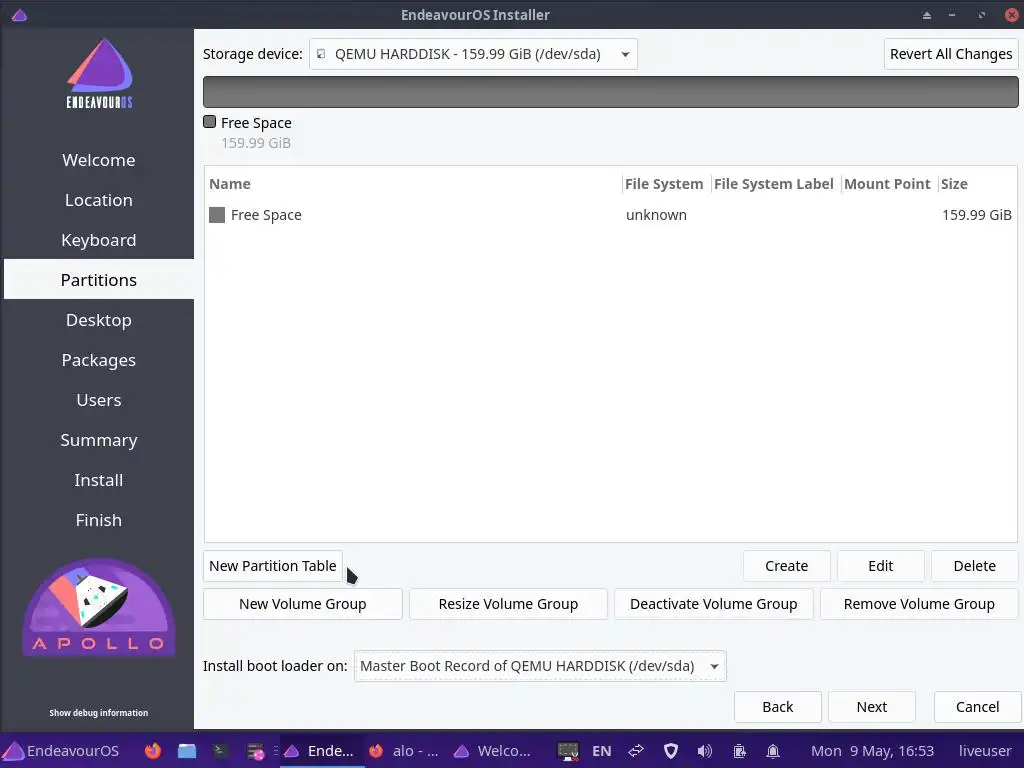
Task: Select Summary step in sidebar
Action: (99, 440)
